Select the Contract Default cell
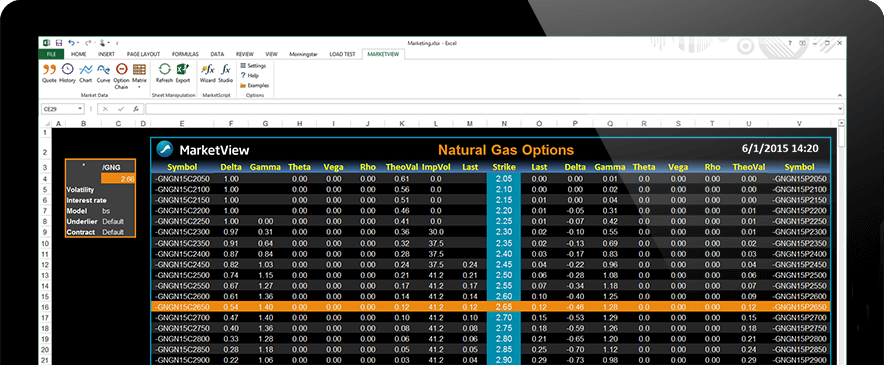The image size is (884, 365). tap(118, 232)
